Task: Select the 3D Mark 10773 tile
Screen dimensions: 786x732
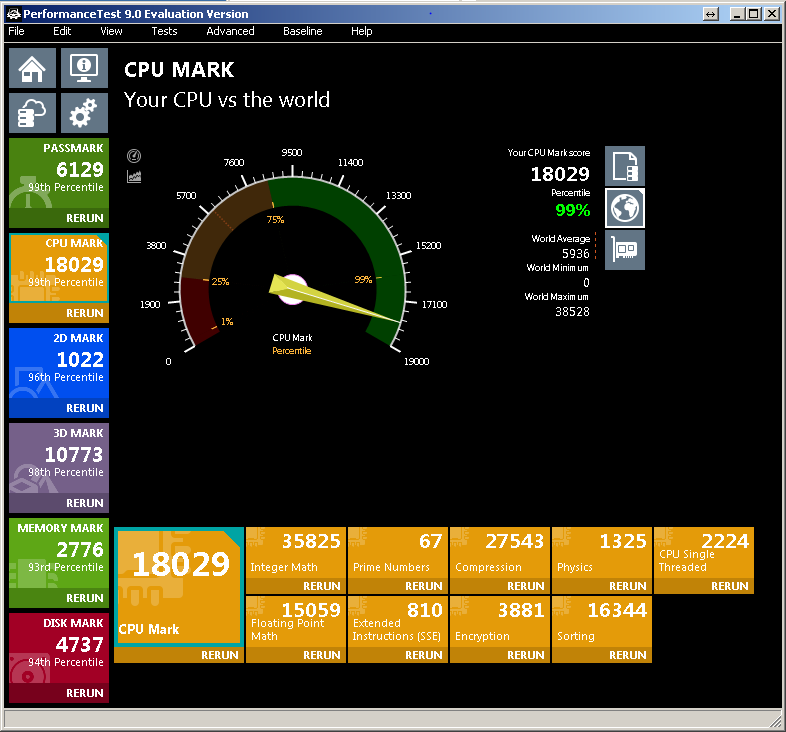Action: pyautogui.click(x=59, y=458)
